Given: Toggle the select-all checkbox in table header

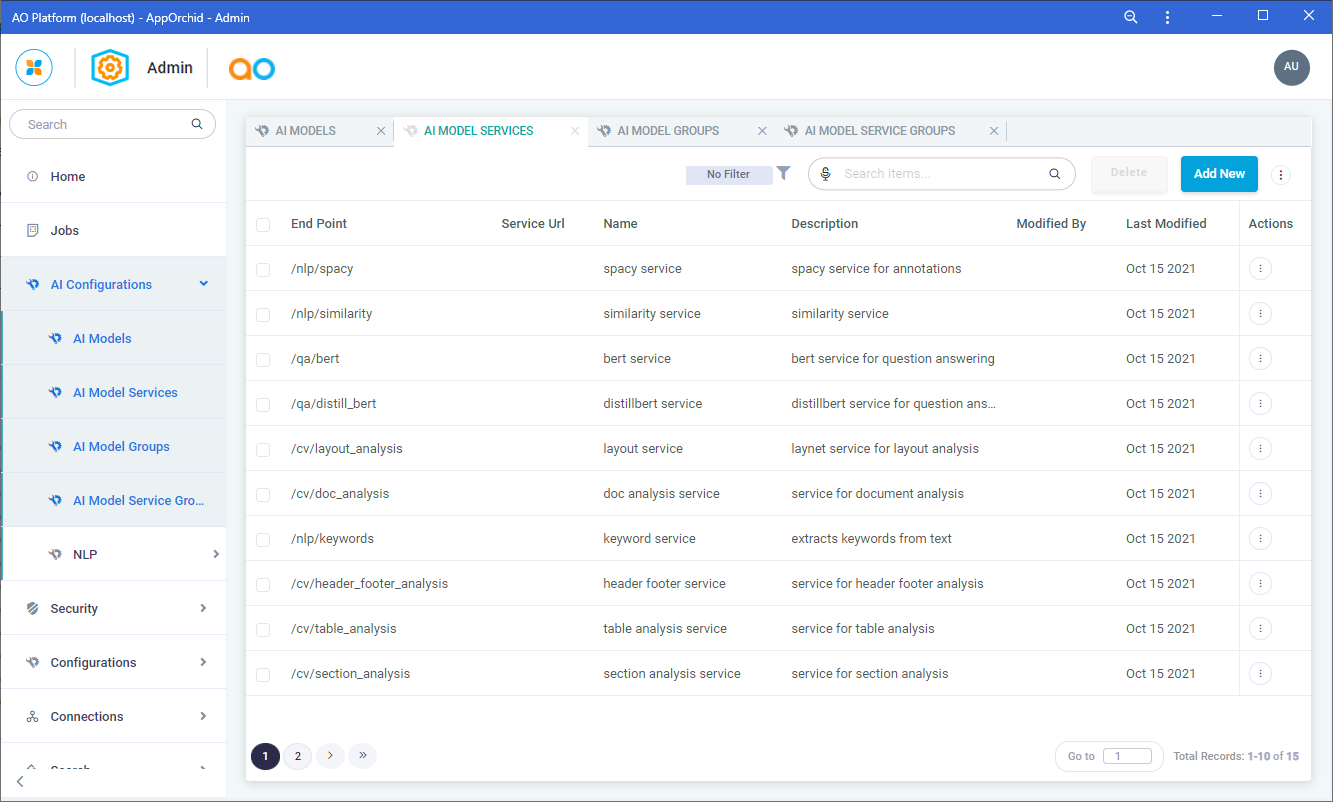Looking at the screenshot, I should 263,224.
